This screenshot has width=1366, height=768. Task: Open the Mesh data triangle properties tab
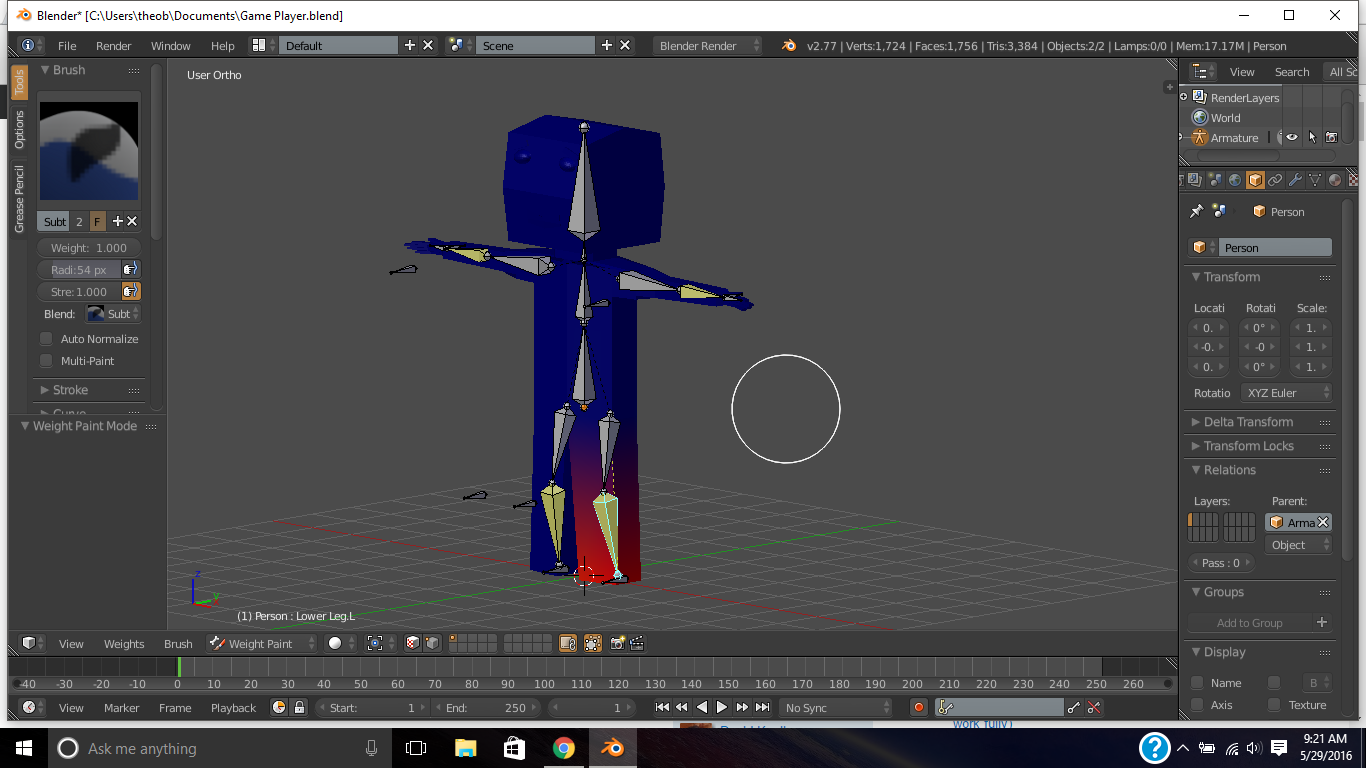click(x=1315, y=180)
